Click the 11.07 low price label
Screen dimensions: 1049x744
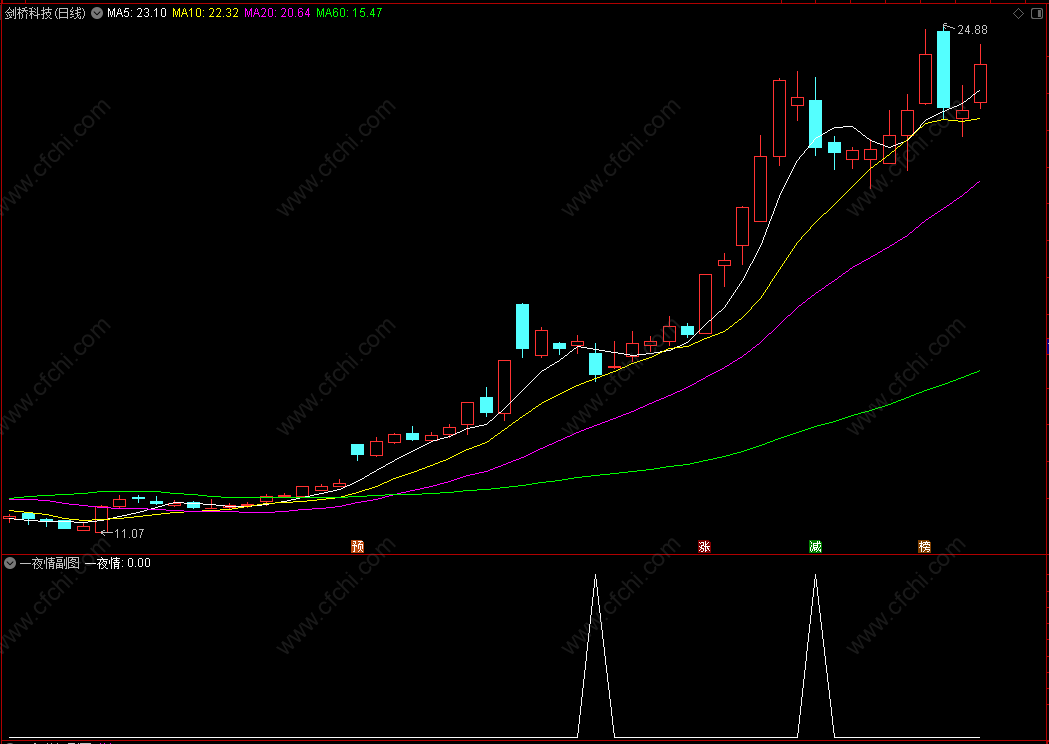click(x=129, y=533)
